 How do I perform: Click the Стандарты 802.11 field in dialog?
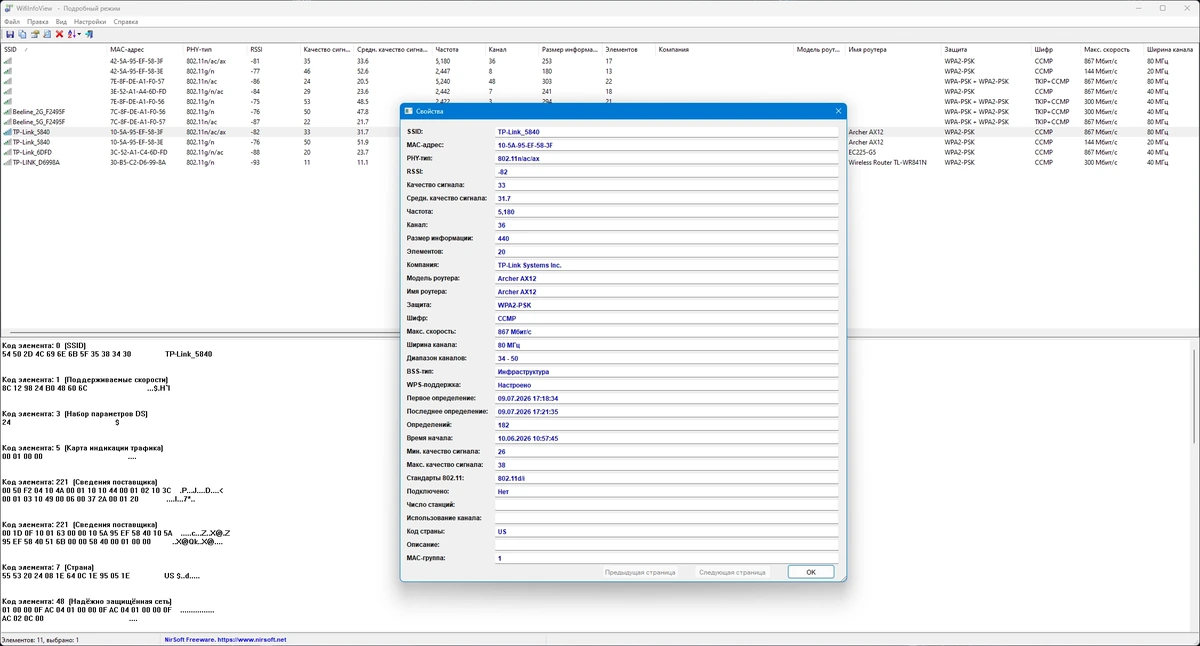point(666,478)
